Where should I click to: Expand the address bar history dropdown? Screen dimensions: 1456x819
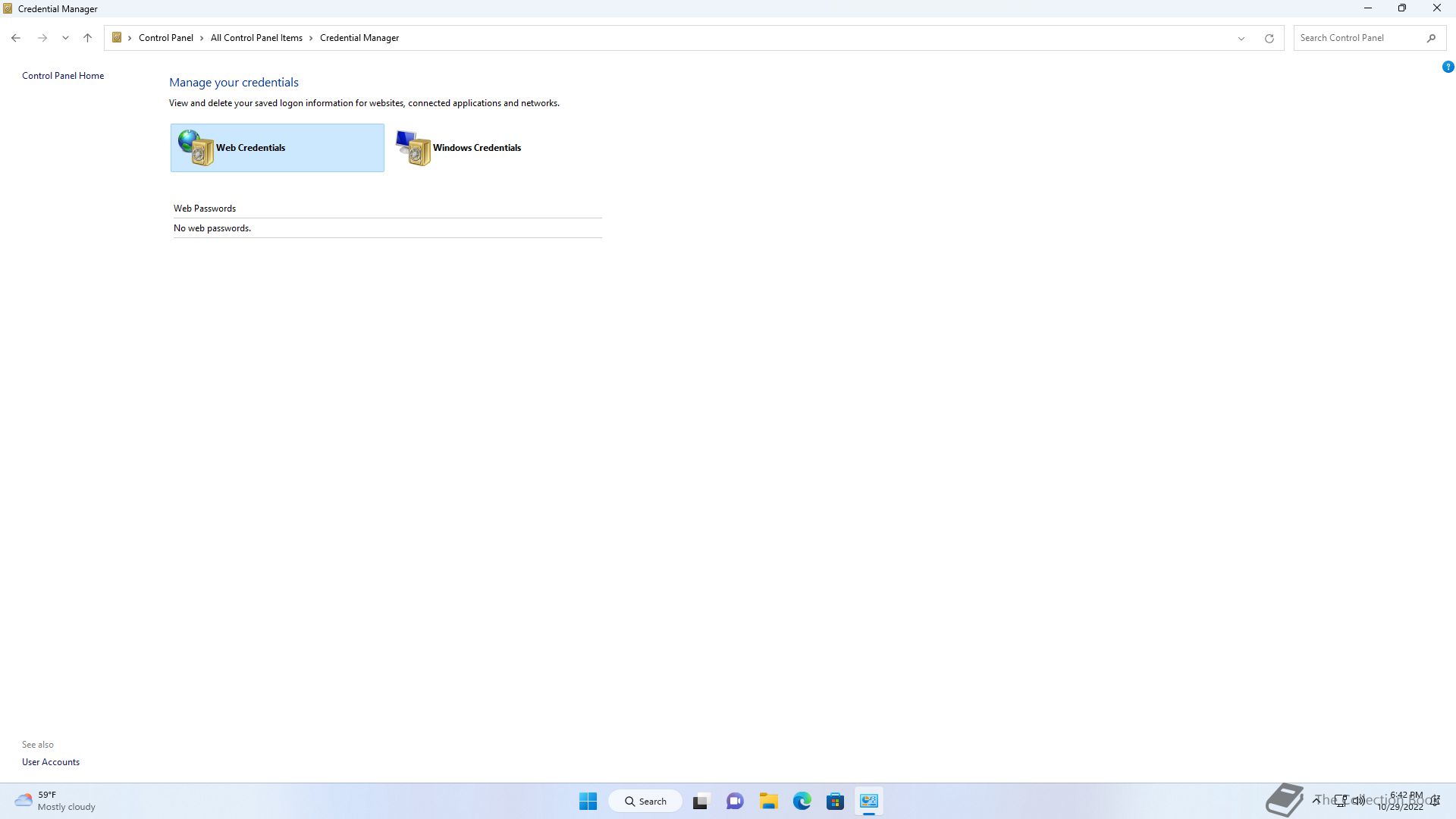coord(1241,38)
